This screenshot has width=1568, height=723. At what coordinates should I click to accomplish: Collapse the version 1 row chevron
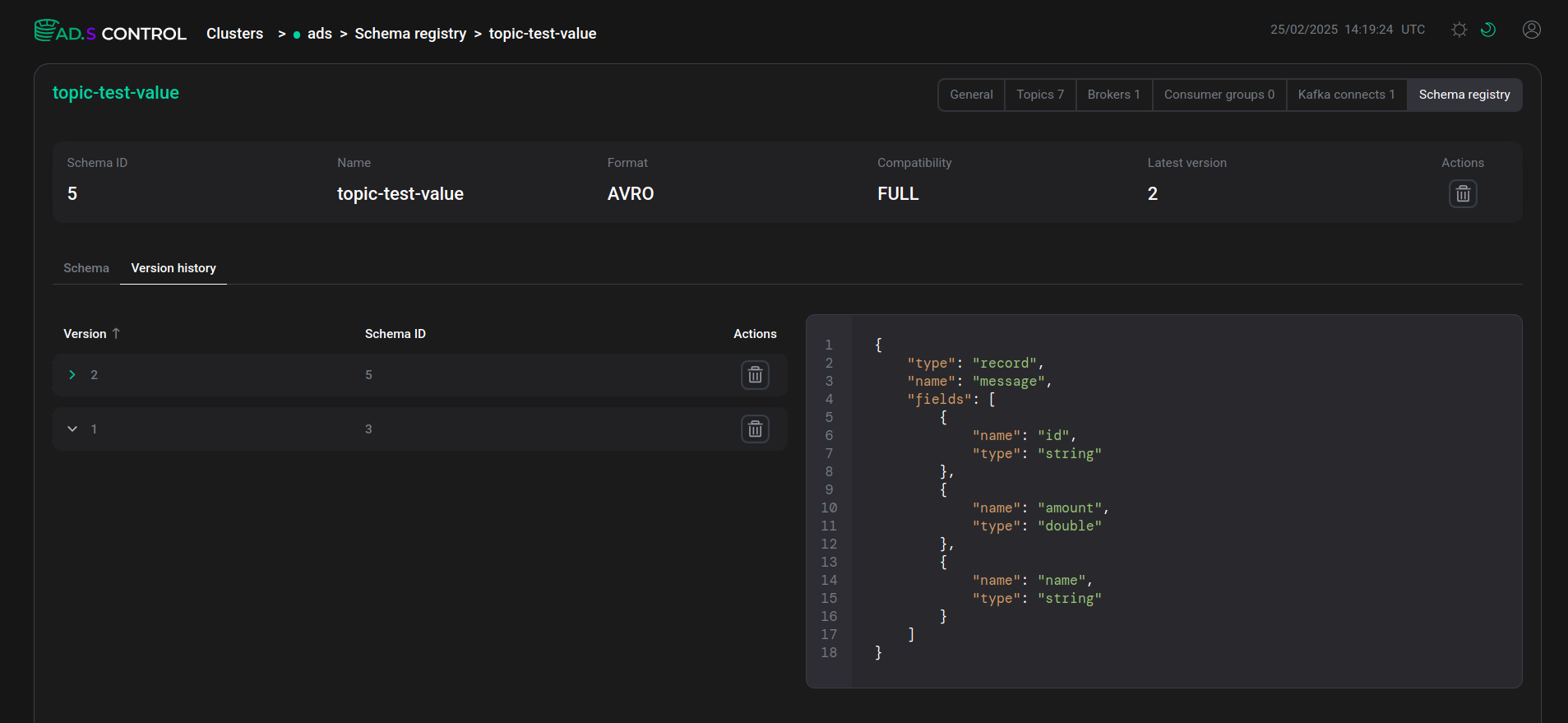pyautogui.click(x=72, y=429)
